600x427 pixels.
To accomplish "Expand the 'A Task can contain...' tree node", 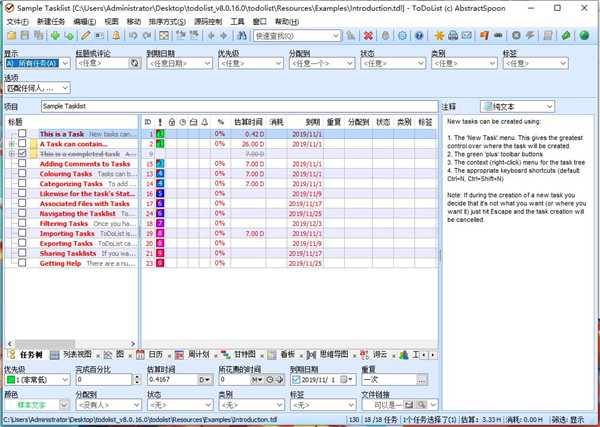I will tap(11, 144).
